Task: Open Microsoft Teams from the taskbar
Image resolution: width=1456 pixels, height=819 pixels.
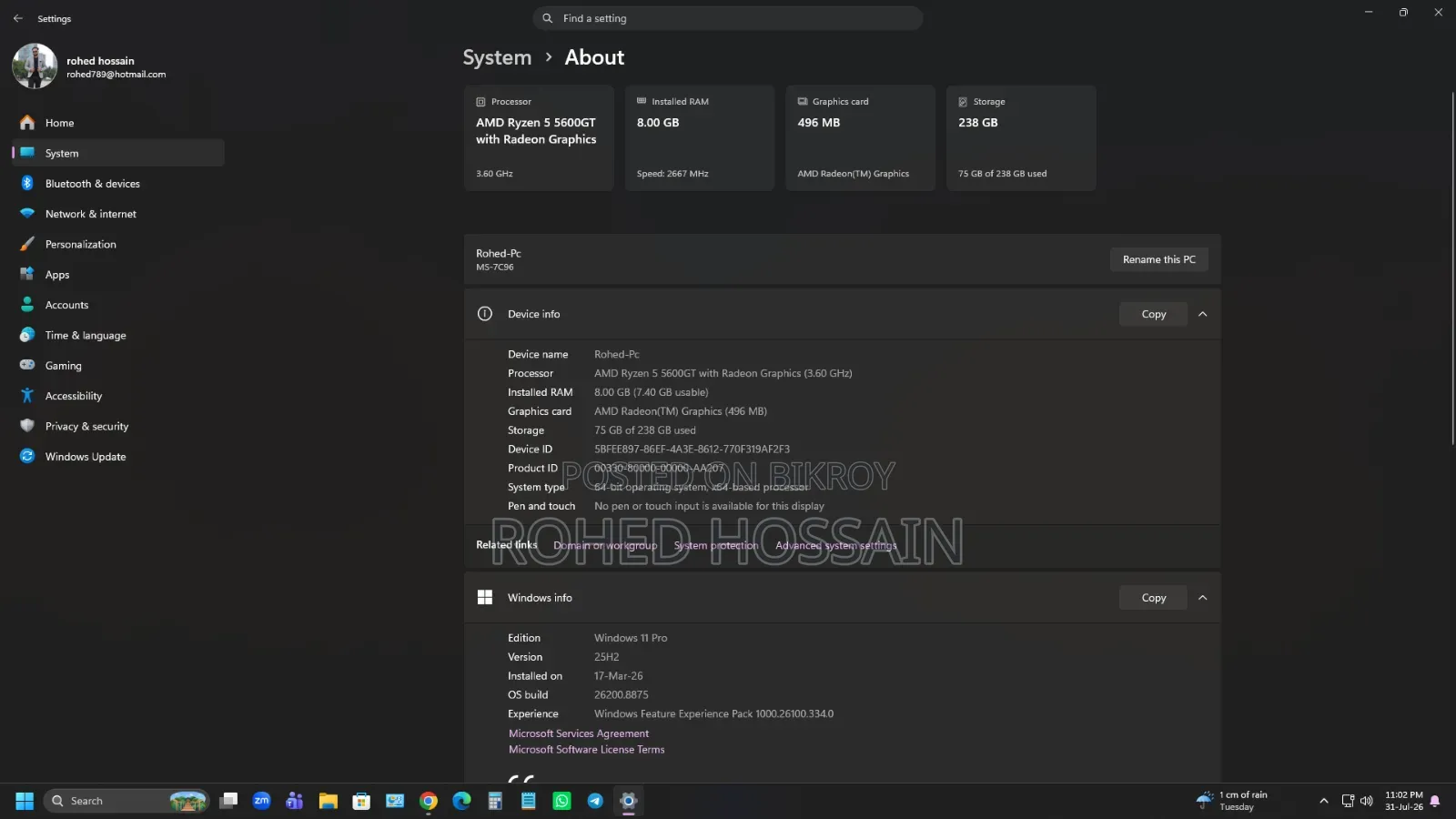Action: pyautogui.click(x=295, y=801)
